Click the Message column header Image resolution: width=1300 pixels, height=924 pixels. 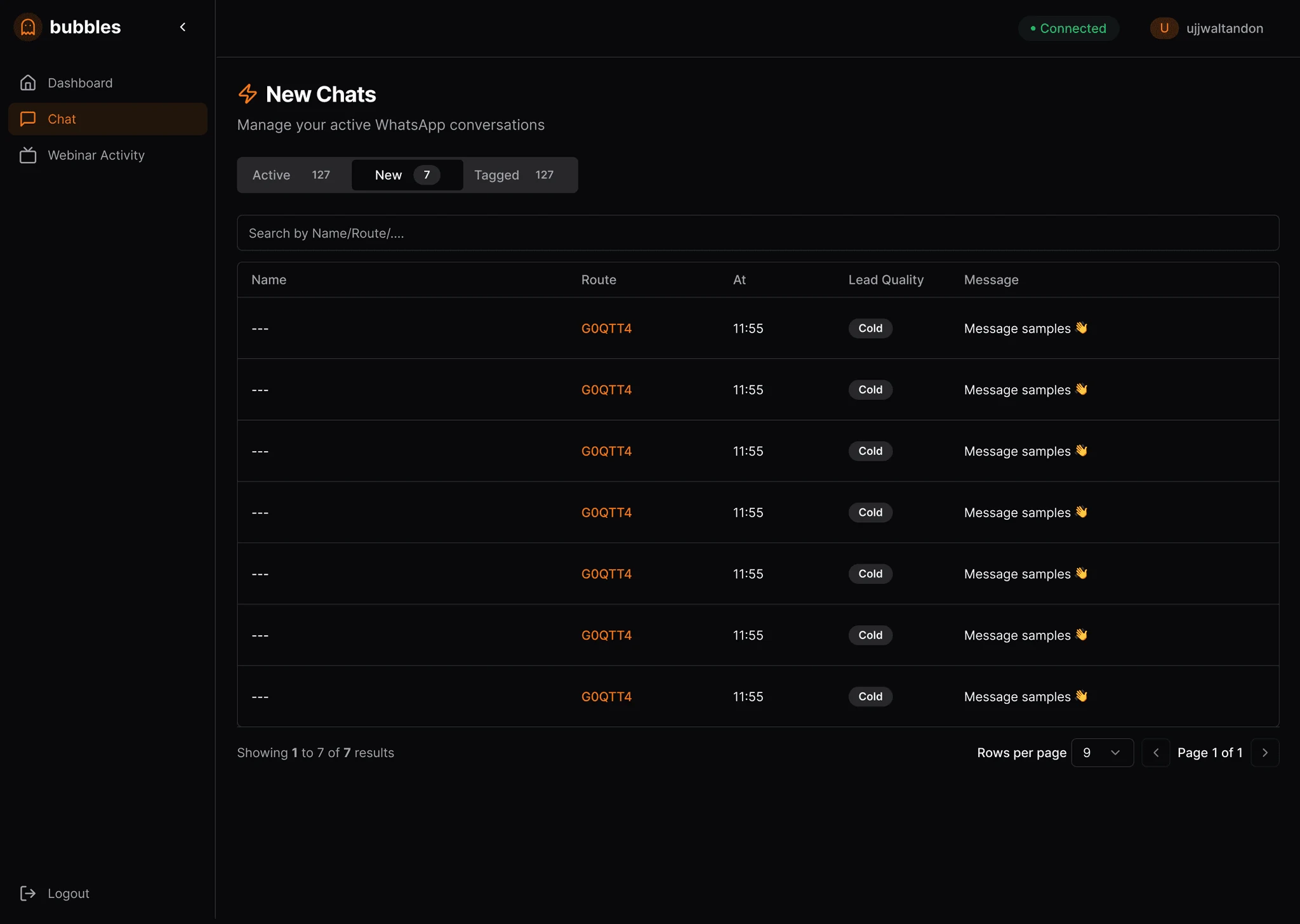(x=991, y=280)
